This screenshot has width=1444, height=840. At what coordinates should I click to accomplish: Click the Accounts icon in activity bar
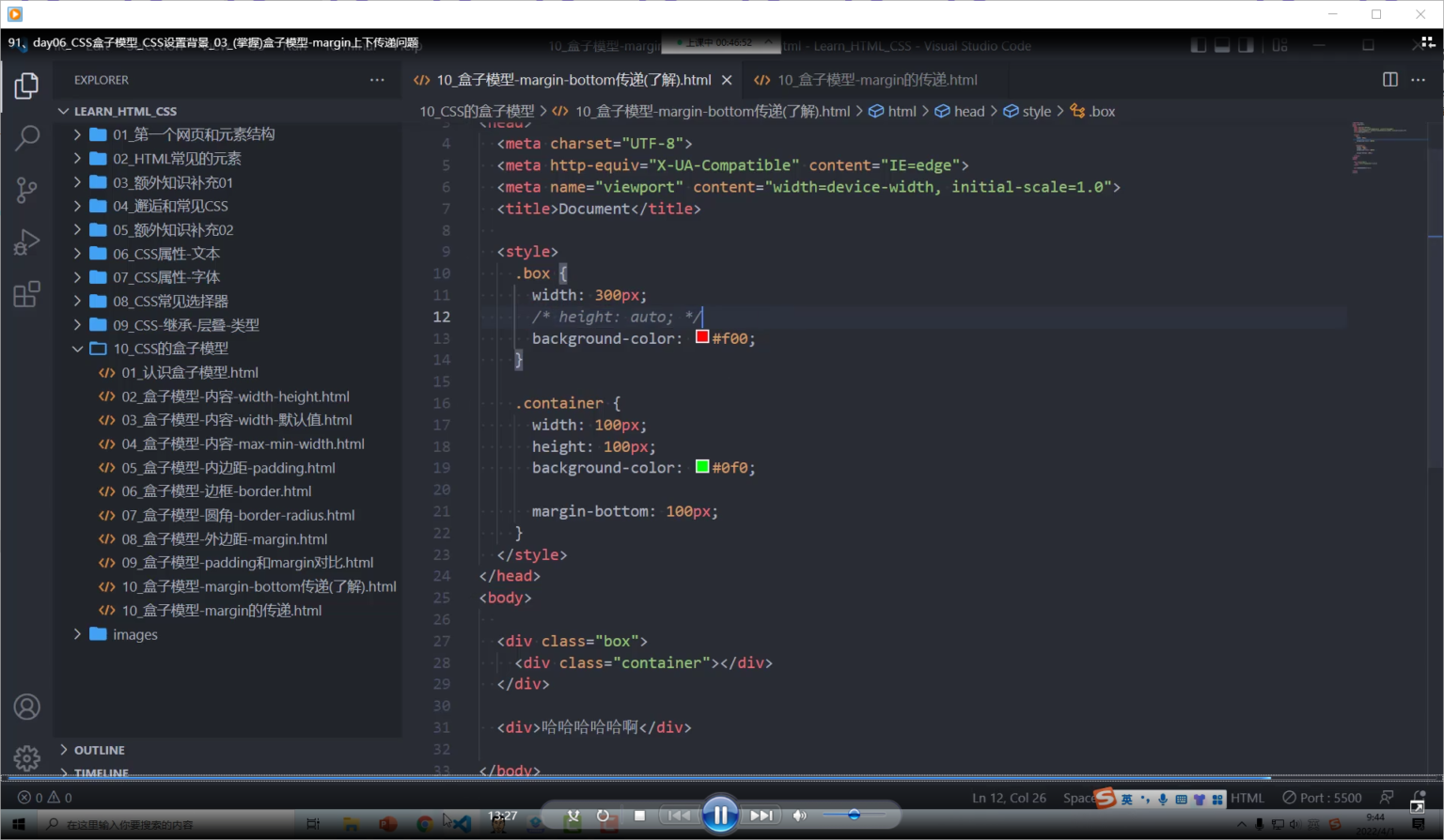(x=27, y=707)
